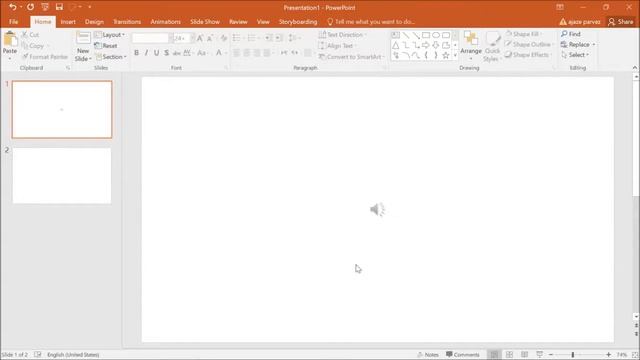
Task: Select slide 2 thumbnail
Action: (62, 176)
